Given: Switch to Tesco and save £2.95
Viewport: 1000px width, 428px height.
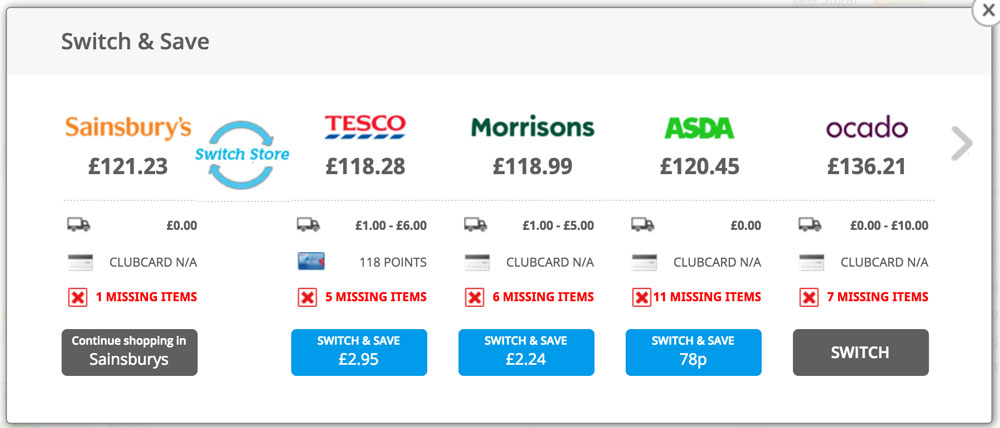Looking at the screenshot, I should coord(359,352).
